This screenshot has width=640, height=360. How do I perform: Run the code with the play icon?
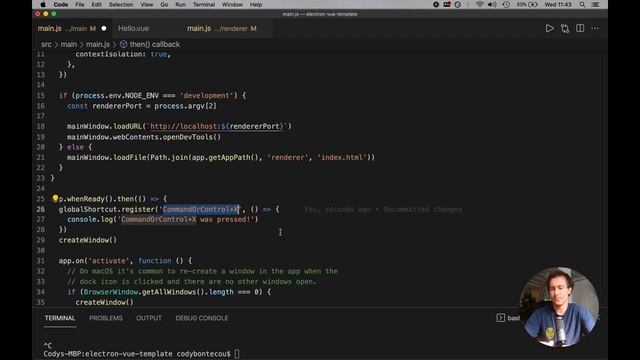click(549, 29)
